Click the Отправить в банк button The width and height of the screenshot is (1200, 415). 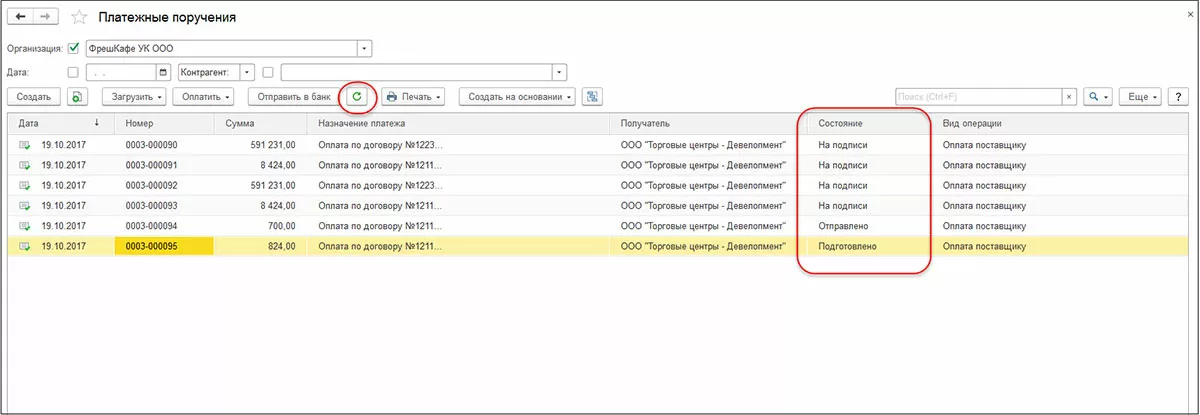(x=294, y=97)
